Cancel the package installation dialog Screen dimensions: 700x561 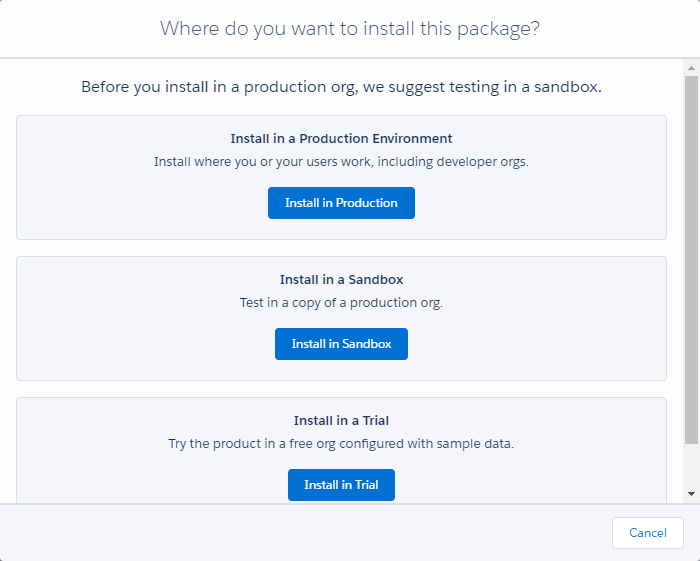coord(647,533)
